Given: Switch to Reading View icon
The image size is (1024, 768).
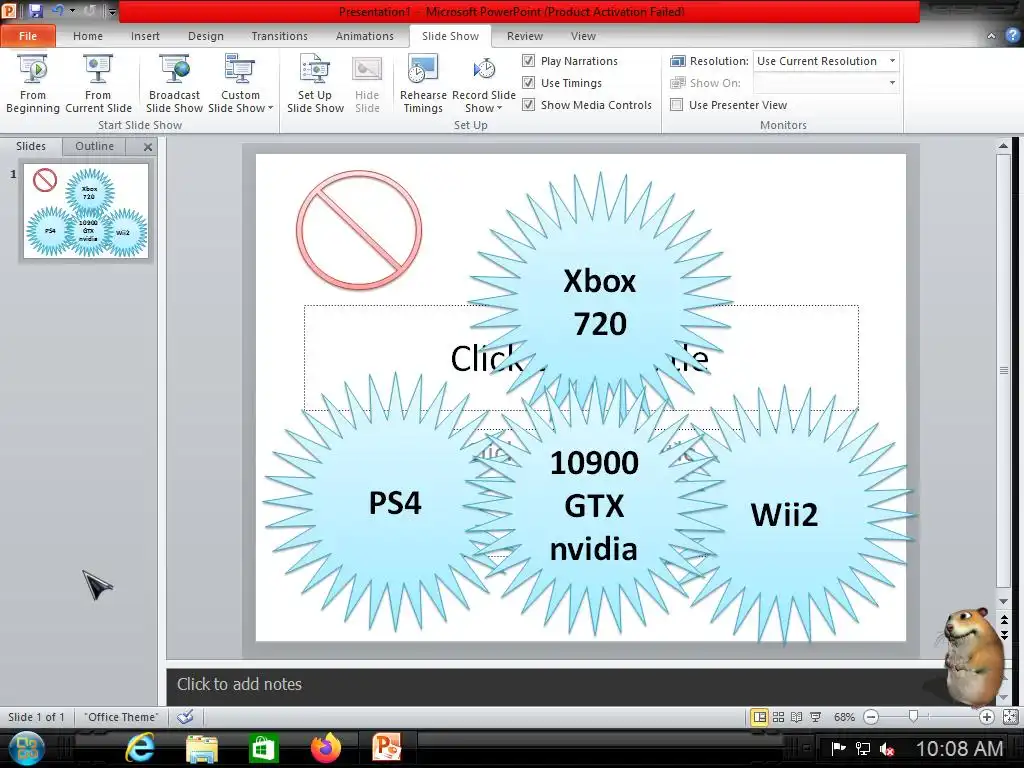Looking at the screenshot, I should (x=797, y=717).
